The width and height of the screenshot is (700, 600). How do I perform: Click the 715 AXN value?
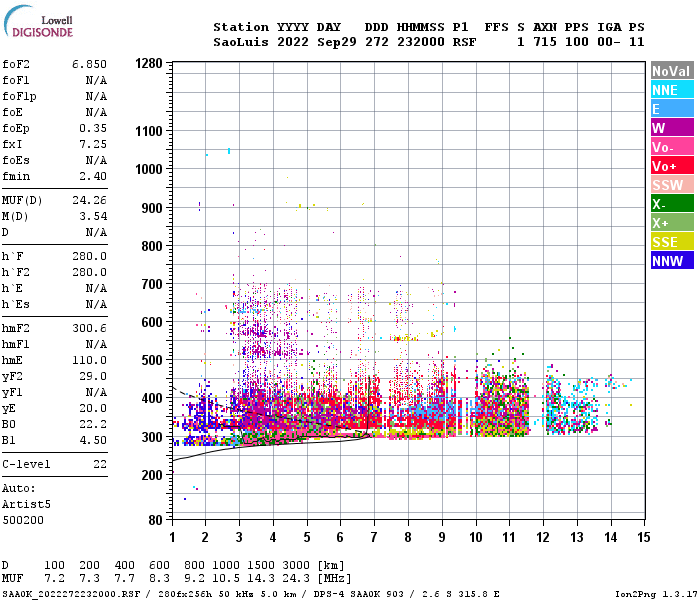(x=545, y=42)
